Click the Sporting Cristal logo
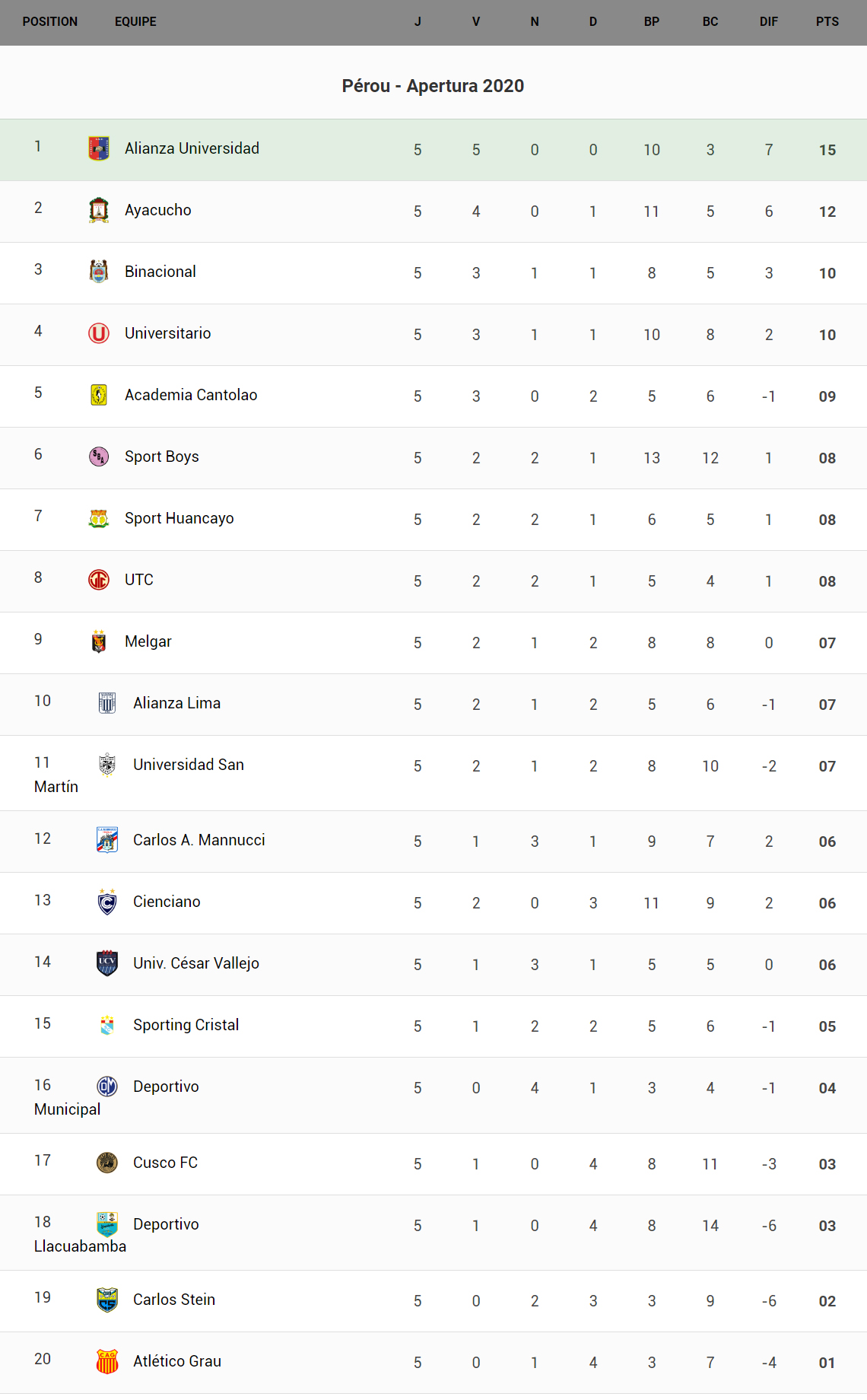The height and width of the screenshot is (1400, 867). tap(107, 1025)
